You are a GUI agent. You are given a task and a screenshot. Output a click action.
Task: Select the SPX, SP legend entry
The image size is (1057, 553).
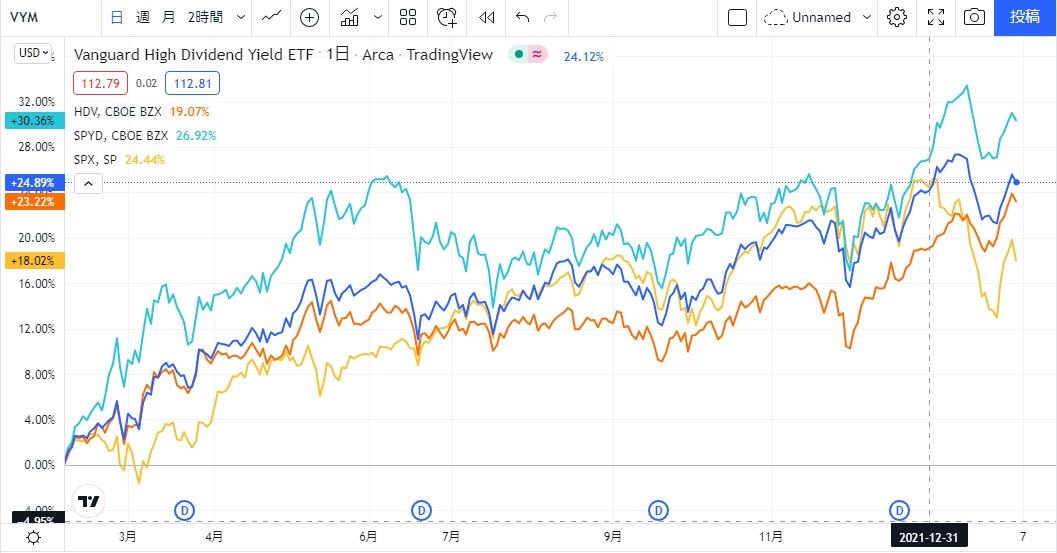click(x=95, y=160)
